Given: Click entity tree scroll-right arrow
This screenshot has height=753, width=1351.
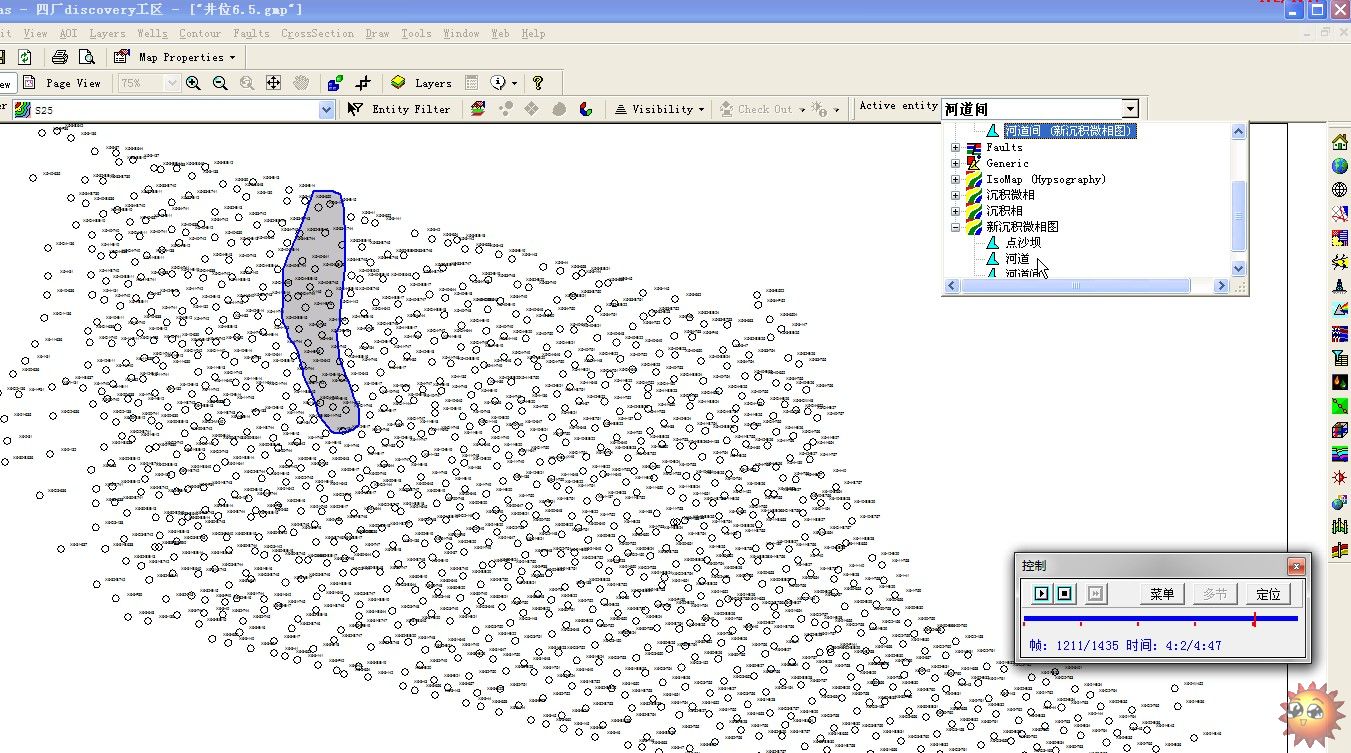Looking at the screenshot, I should pyautogui.click(x=1221, y=286).
